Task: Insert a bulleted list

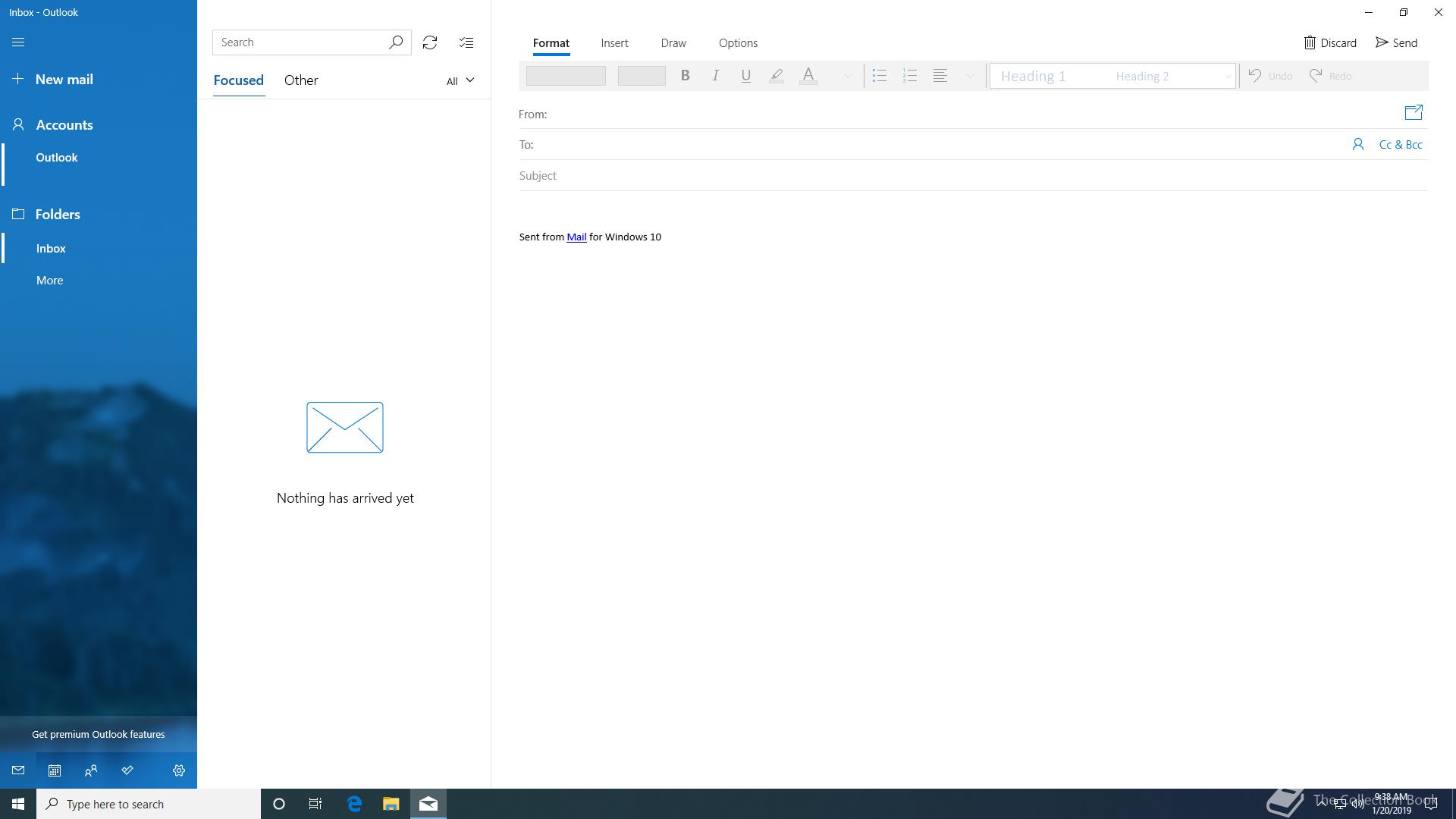Action: coord(880,76)
